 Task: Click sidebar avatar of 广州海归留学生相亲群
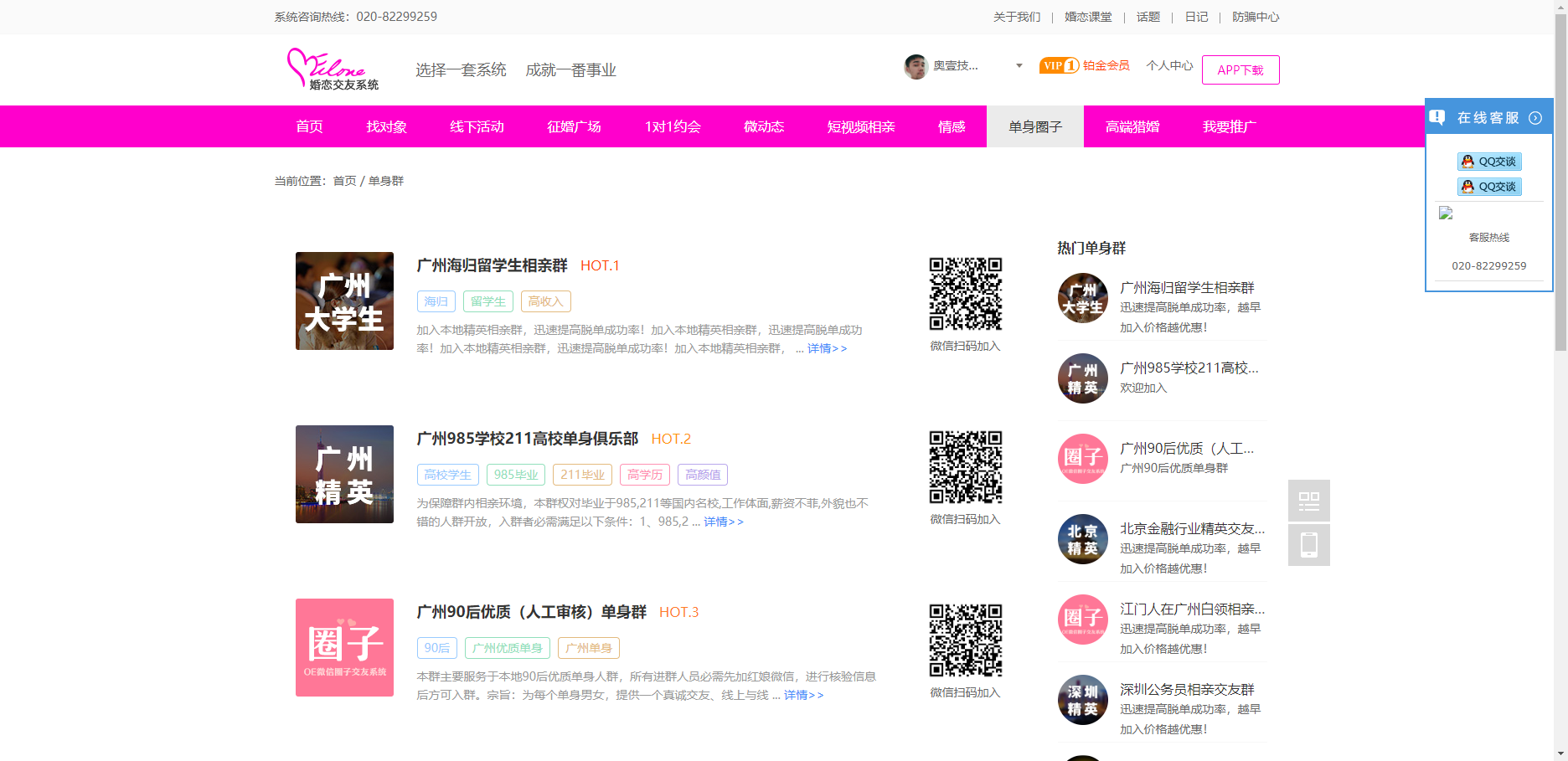pos(1083,298)
